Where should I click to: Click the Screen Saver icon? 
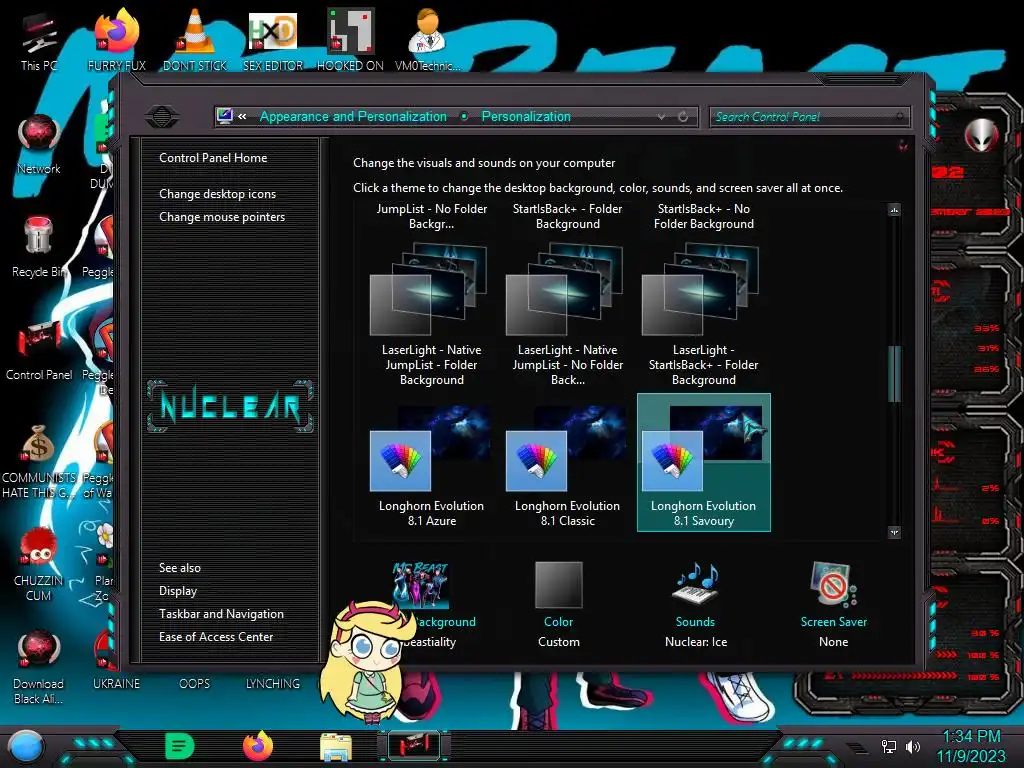pyautogui.click(x=833, y=583)
